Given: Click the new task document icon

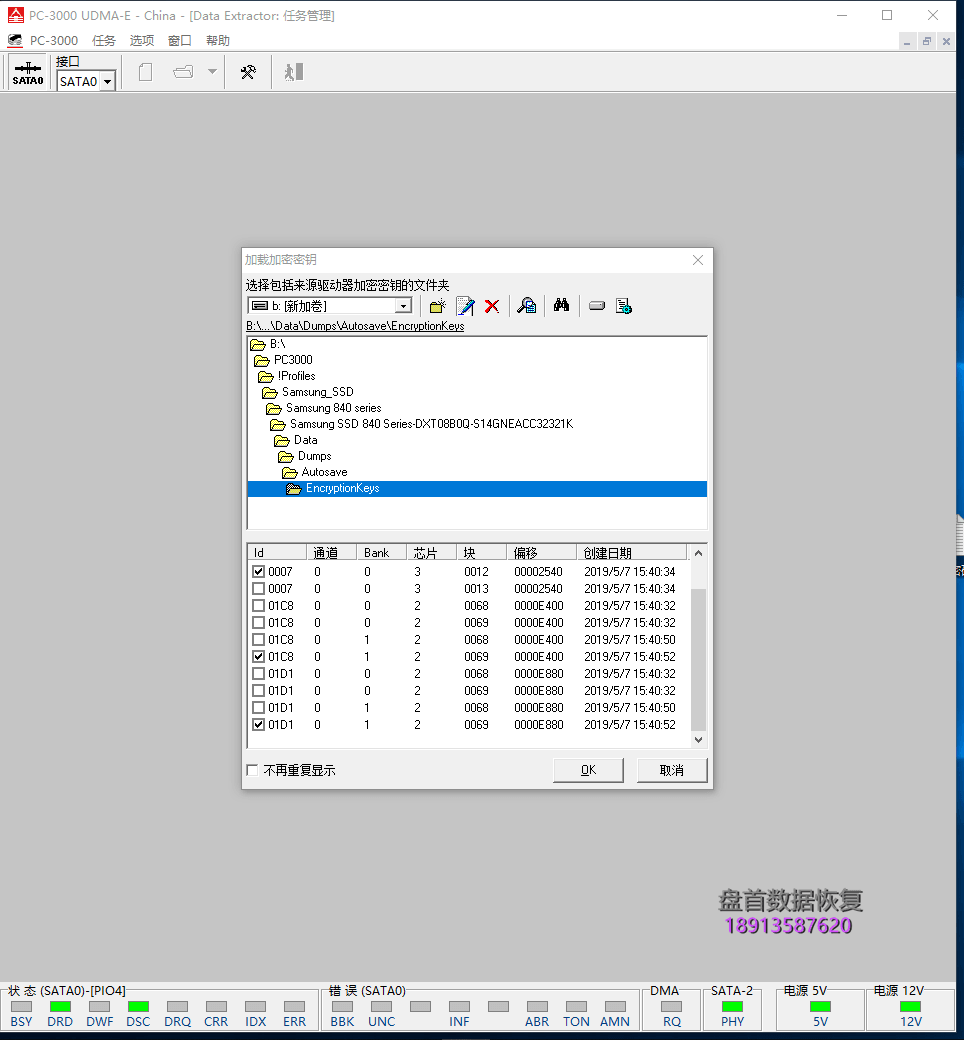Looking at the screenshot, I should tap(145, 72).
